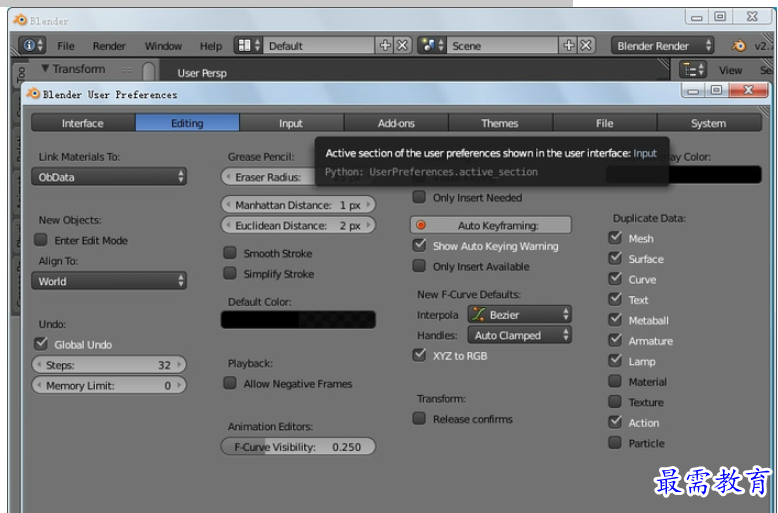This screenshot has height=513, width=778.
Task: Delete the Default screen layout with X icon
Action: click(402, 46)
